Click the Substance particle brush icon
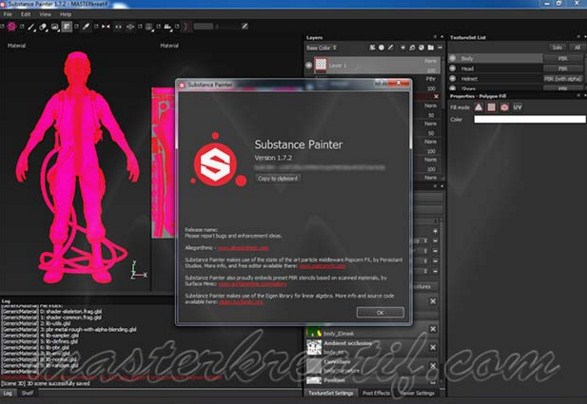Image resolution: width=587 pixels, height=404 pixels. click(x=12, y=27)
